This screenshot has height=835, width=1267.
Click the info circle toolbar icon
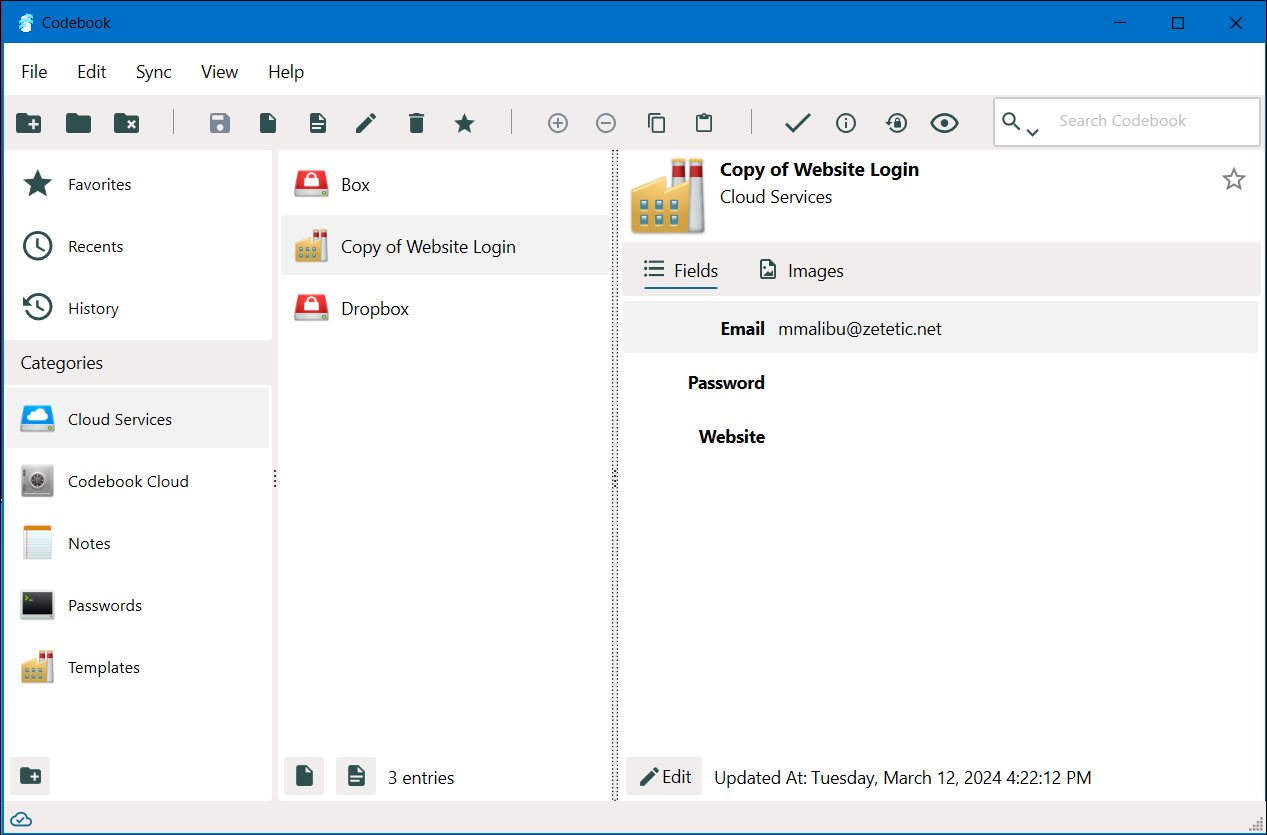(x=846, y=123)
